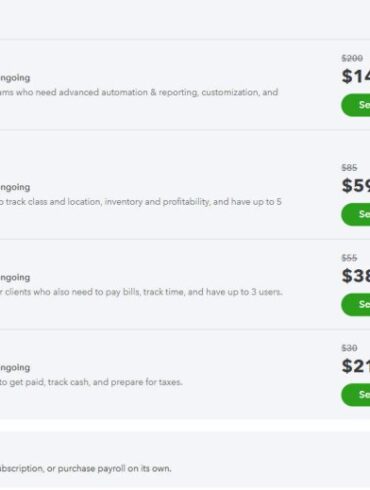This screenshot has width=370, height=490.
Task: Click the large discounted price starting with $38
Action: [356, 276]
